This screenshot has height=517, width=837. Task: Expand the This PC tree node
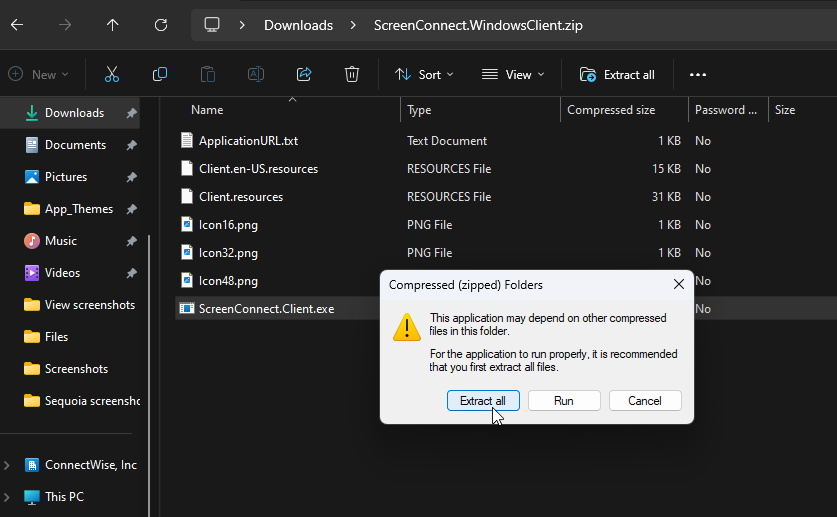click(8, 497)
